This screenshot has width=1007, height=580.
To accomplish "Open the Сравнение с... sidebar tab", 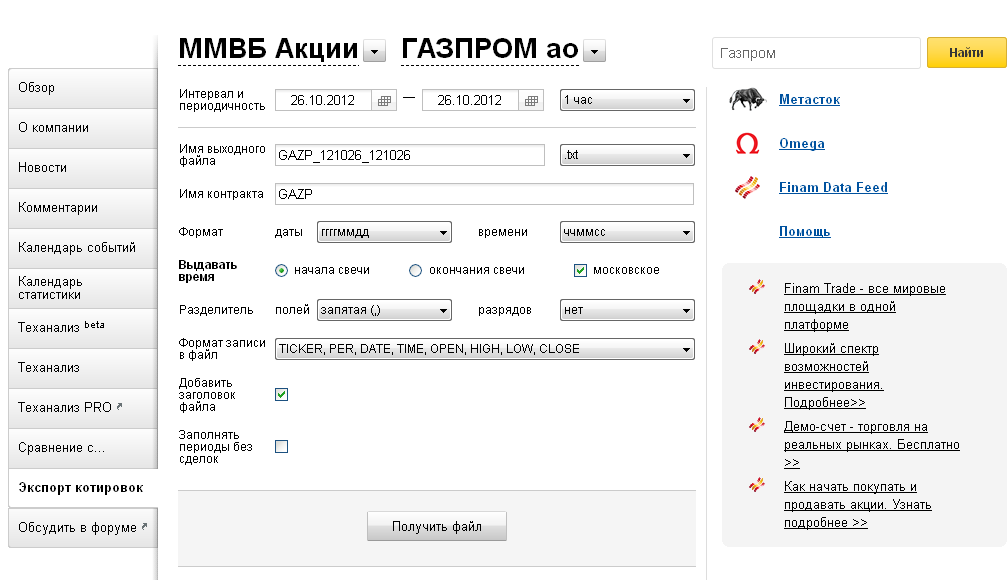I will [x=83, y=448].
